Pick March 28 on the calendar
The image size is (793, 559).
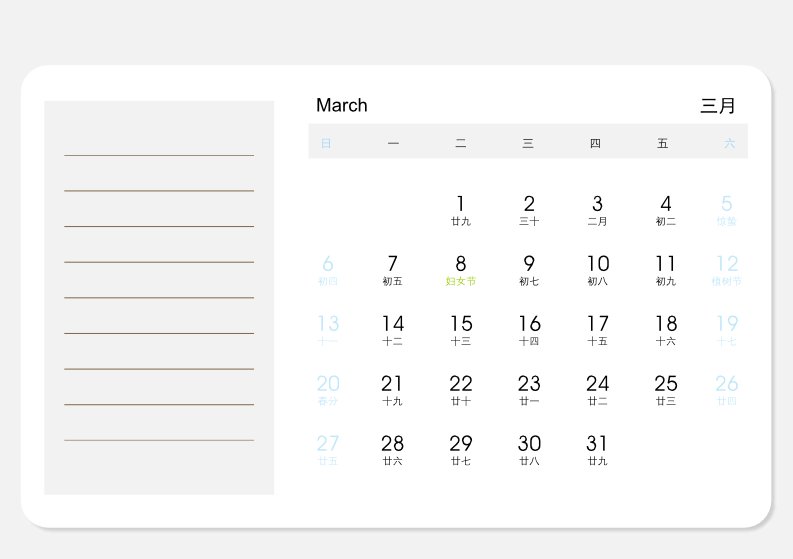[x=392, y=450]
